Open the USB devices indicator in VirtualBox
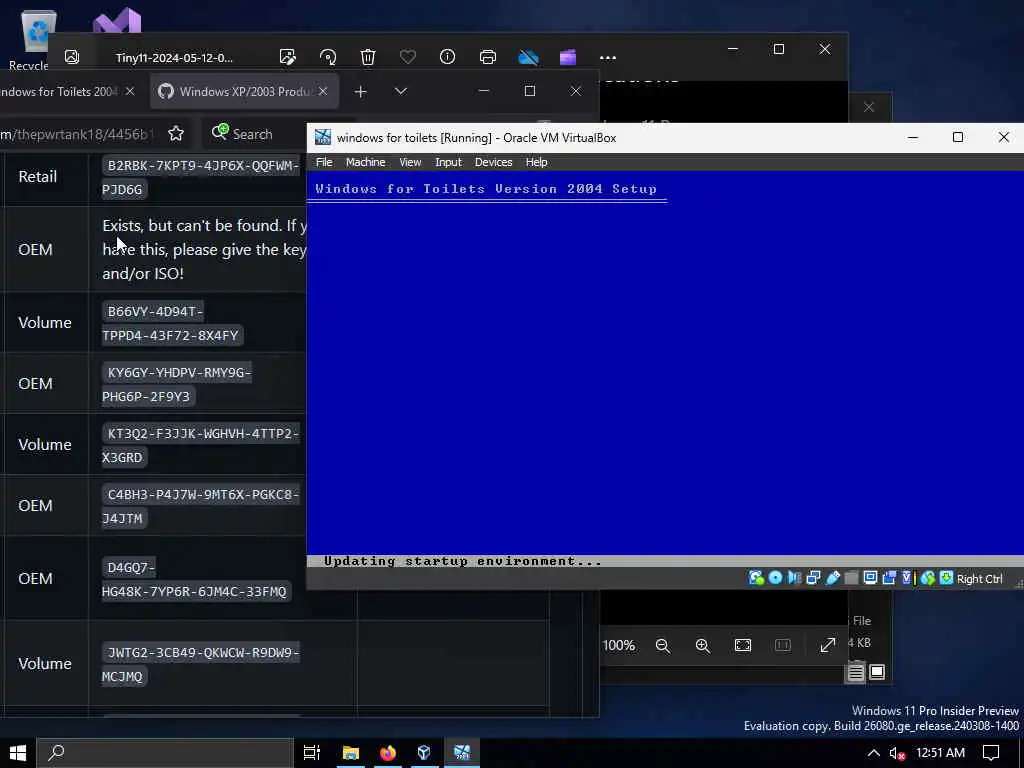Image resolution: width=1024 pixels, height=768 pixels. coord(833,578)
